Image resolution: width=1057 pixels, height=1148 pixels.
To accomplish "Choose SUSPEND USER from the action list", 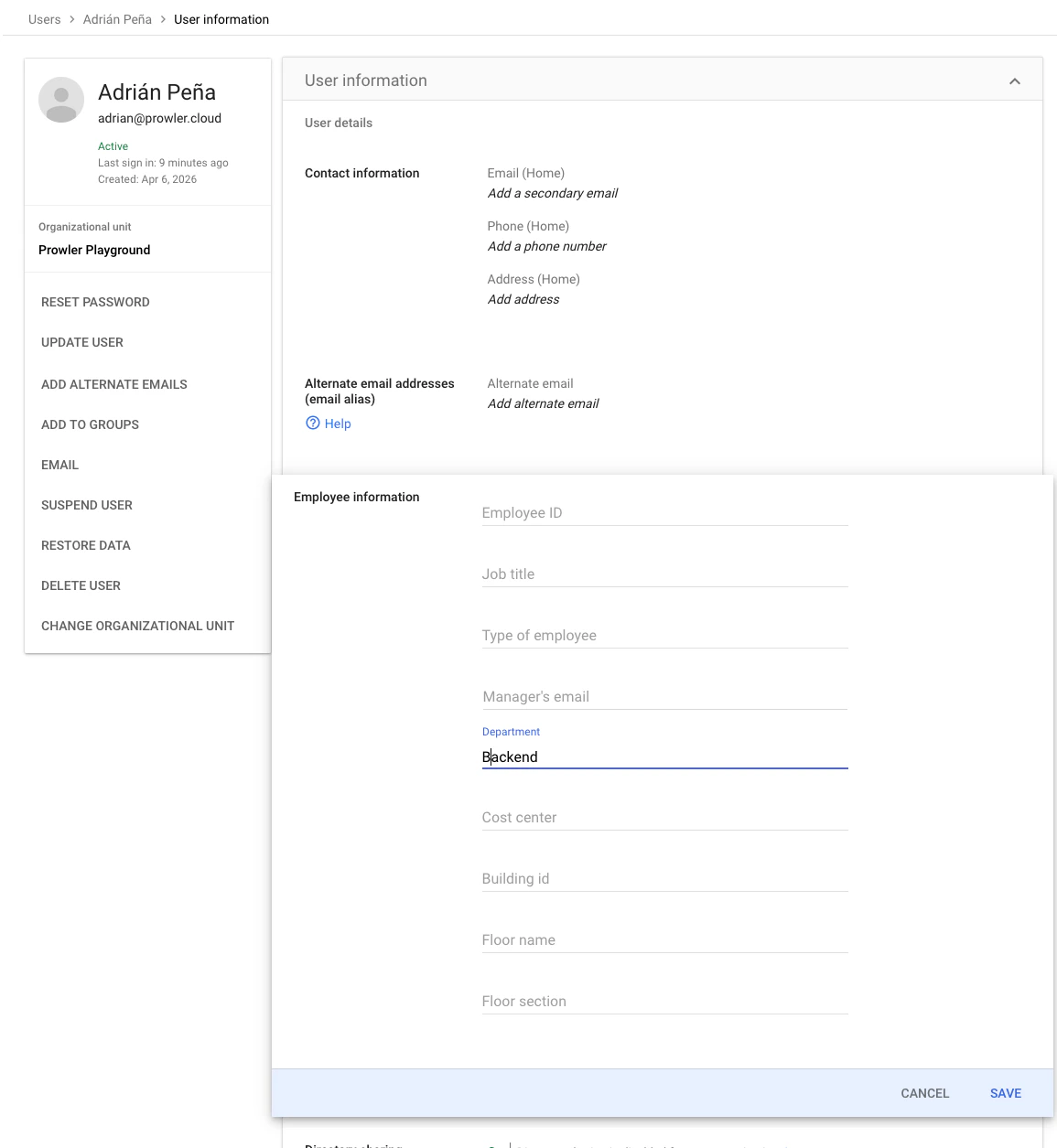I will (x=87, y=505).
